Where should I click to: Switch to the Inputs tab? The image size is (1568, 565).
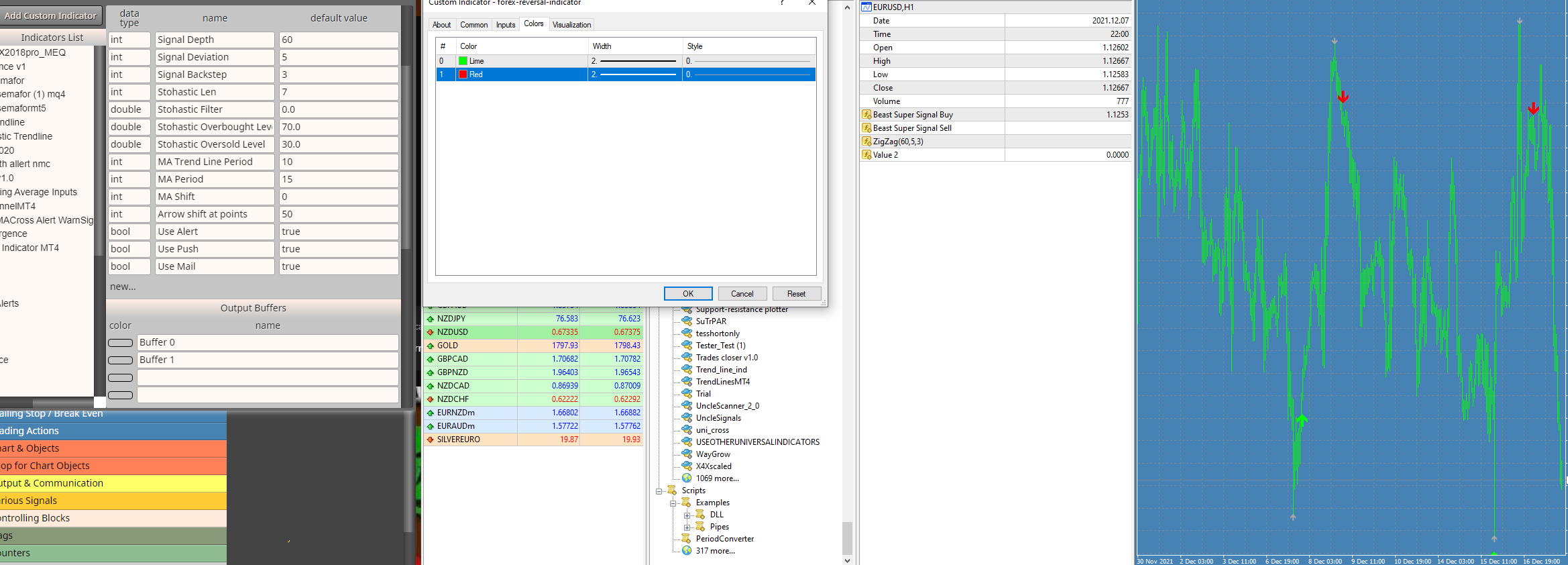(x=506, y=25)
